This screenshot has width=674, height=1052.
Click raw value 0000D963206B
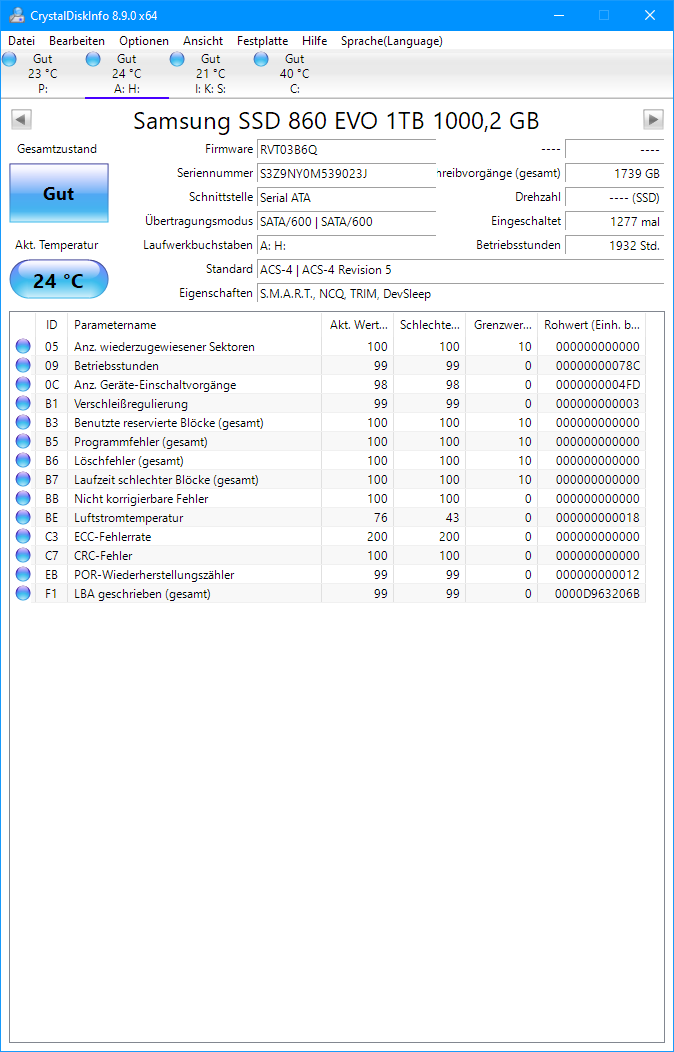coord(598,593)
